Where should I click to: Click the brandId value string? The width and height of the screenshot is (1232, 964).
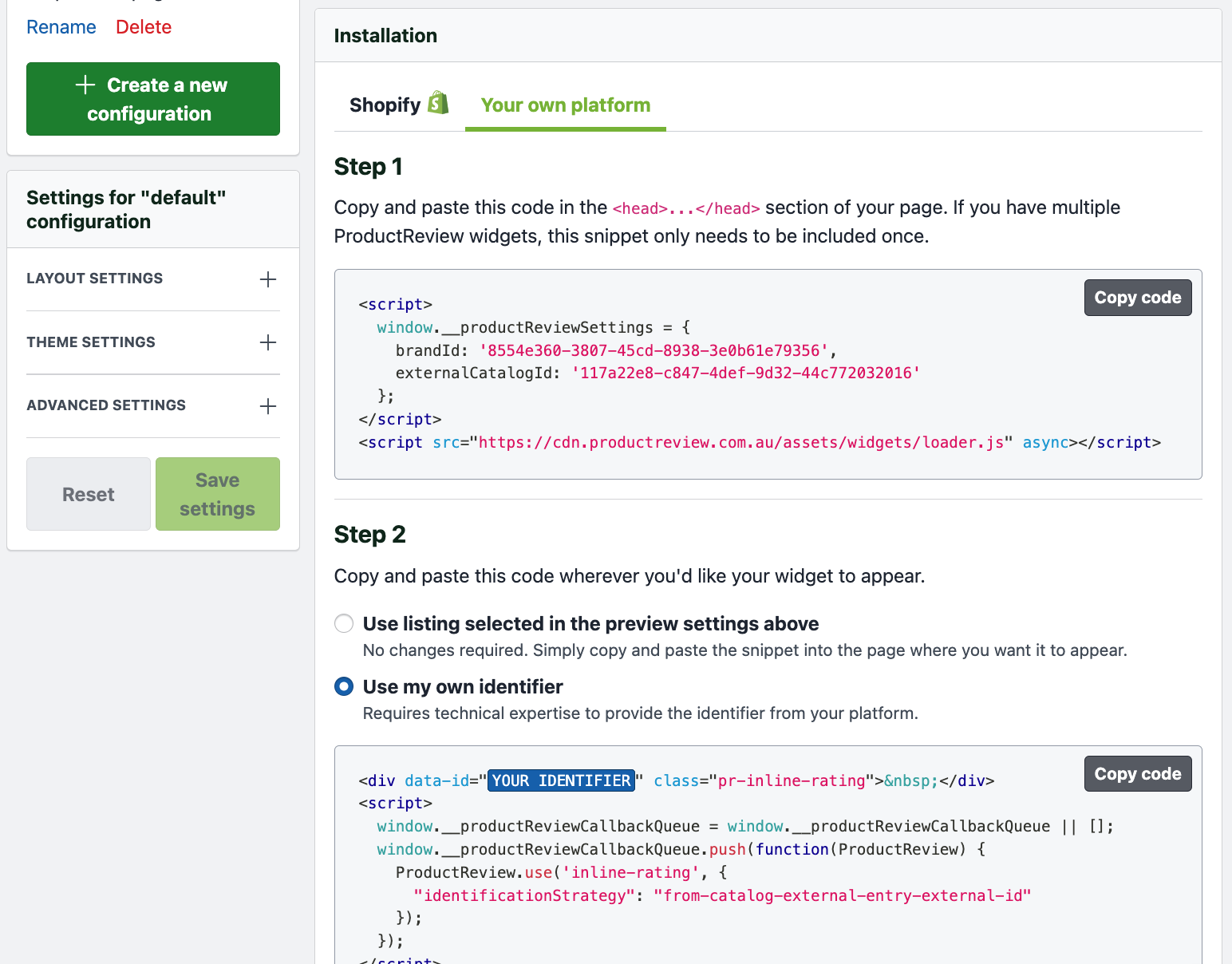(654, 350)
